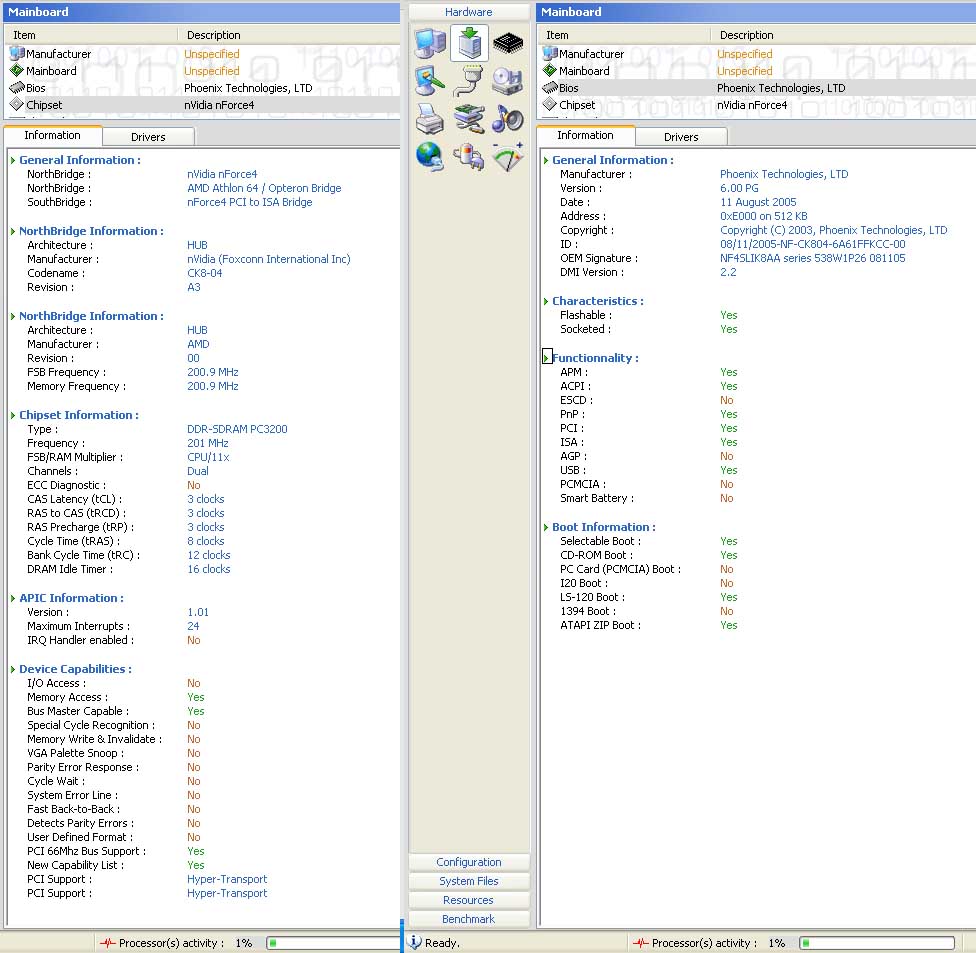Click right processor activity progress bar
Screen dimensions: 976x953
(x=876, y=943)
